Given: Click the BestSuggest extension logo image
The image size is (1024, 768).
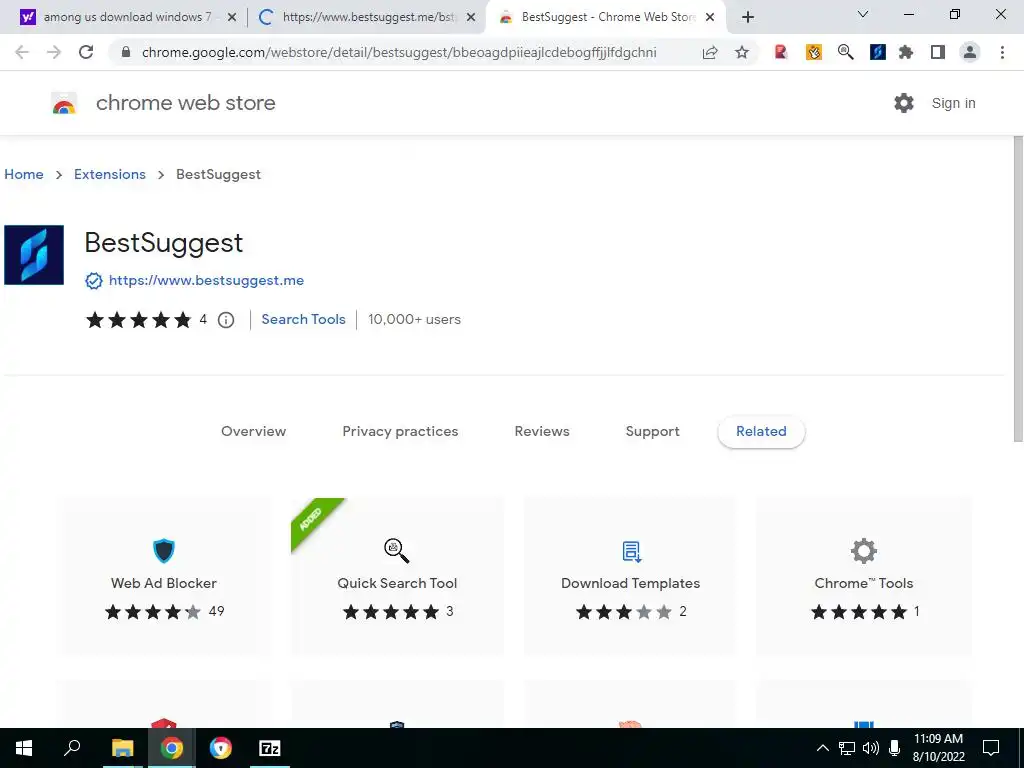Looking at the screenshot, I should [34, 255].
